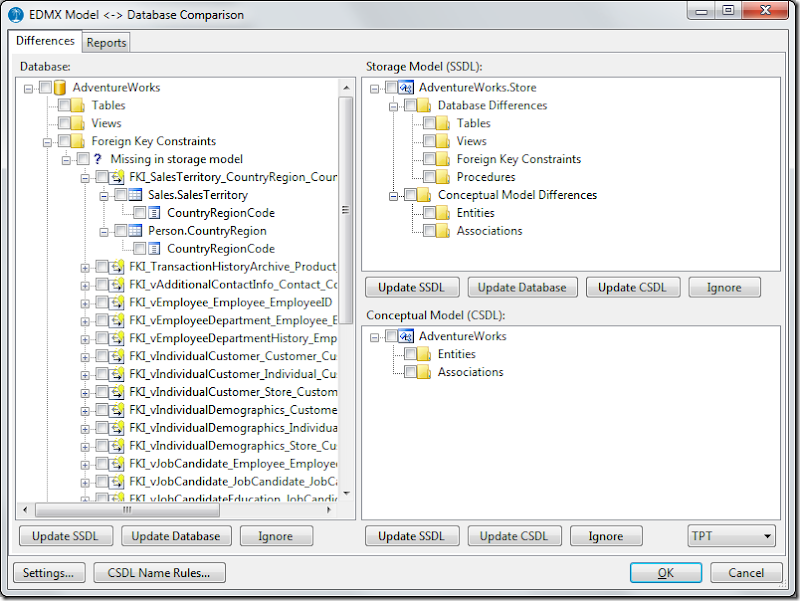This screenshot has height=601, width=800.
Task: Click the AdventureWorks database cylinder icon
Action: [x=60, y=88]
